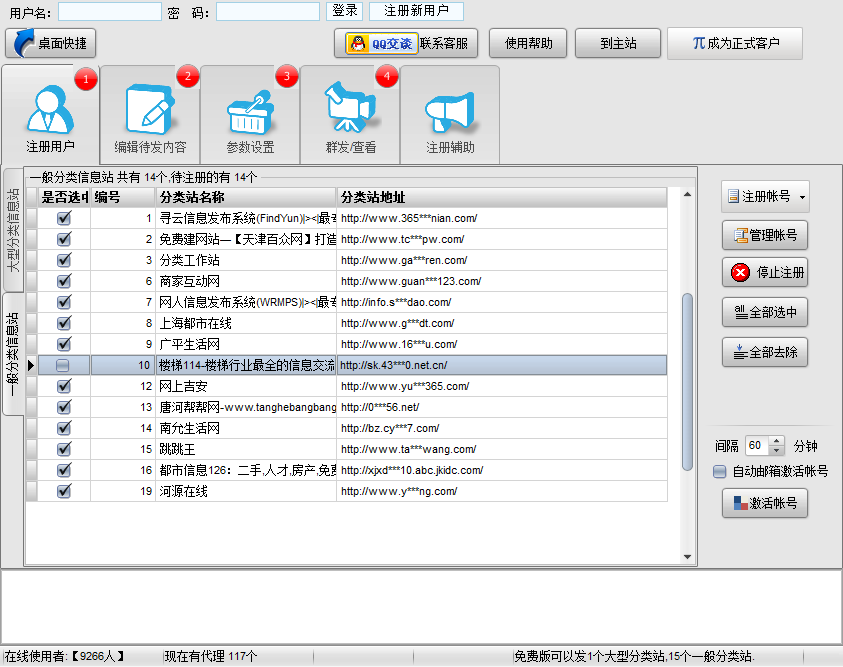This screenshot has width=843, height=667.
Task: Uncheck row 2 免费建网站 checkbox
Action: point(64,239)
